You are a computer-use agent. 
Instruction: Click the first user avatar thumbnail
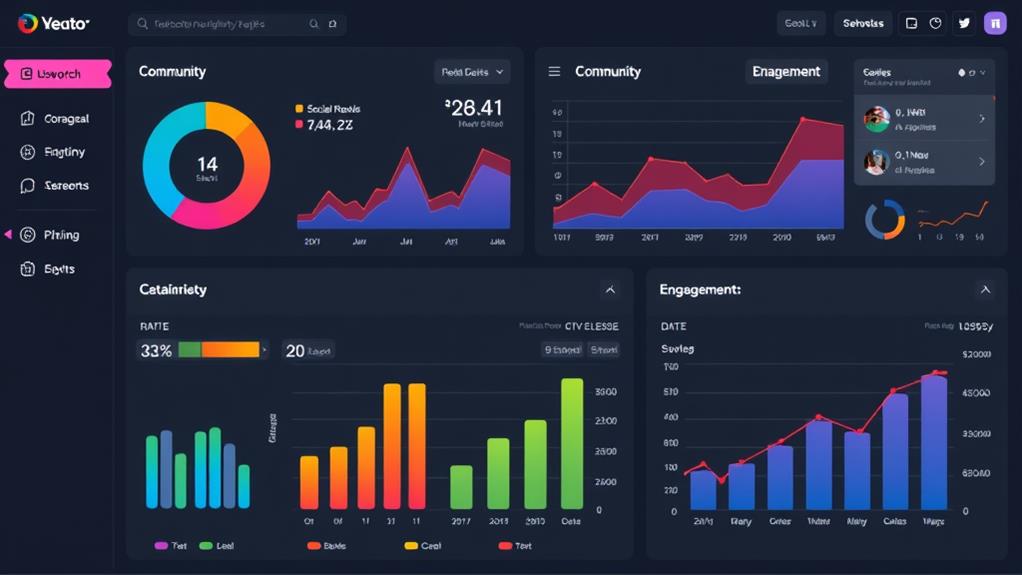point(877,119)
